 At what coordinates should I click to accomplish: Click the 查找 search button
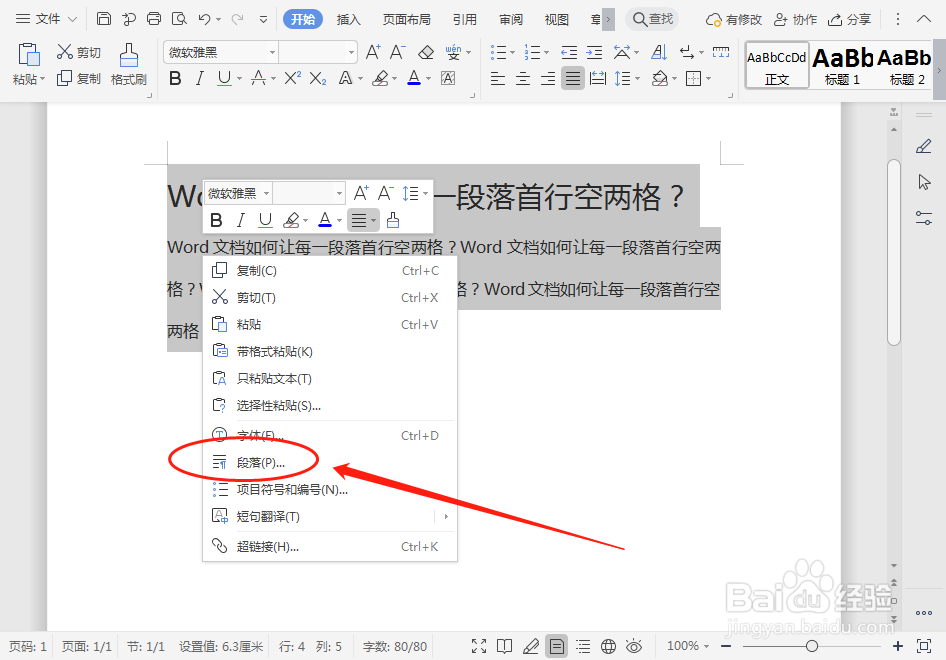652,19
